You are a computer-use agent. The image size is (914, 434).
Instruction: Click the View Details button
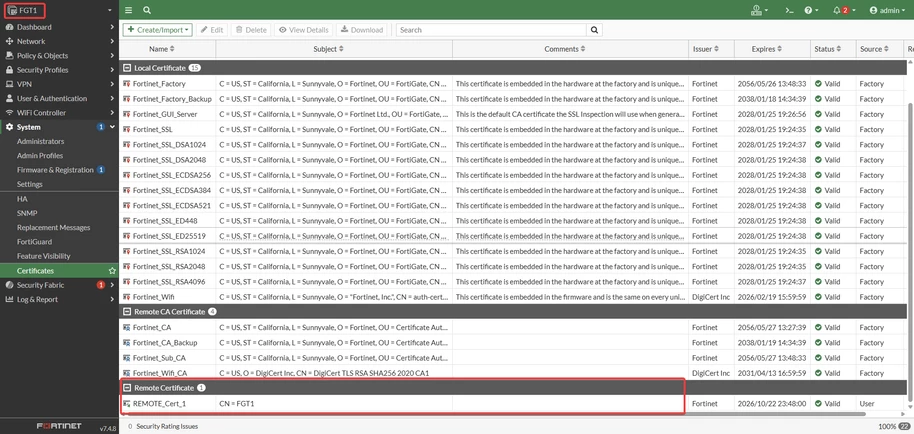(303, 30)
